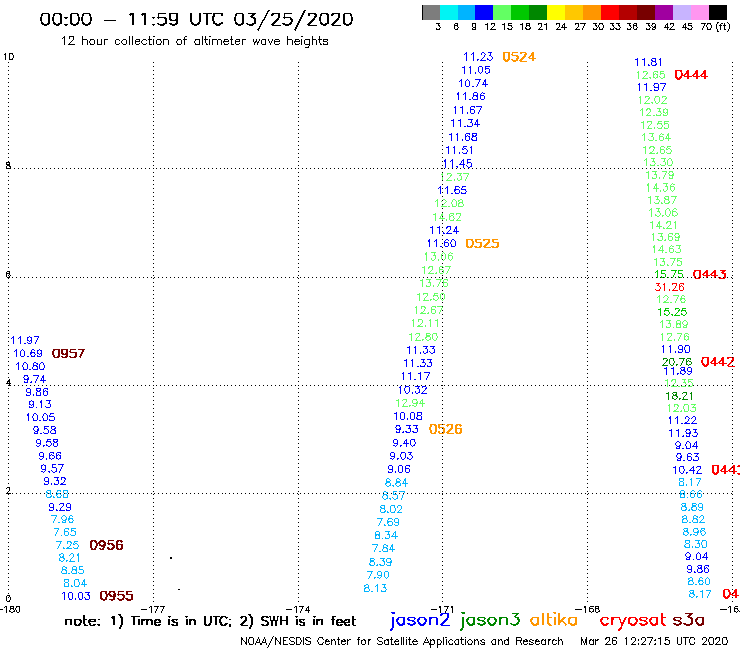Screen dimensions: 740x650
Task: Click the 'Mar 26 12:27:15 UTC 2020' timestamp
Action: click(654, 641)
